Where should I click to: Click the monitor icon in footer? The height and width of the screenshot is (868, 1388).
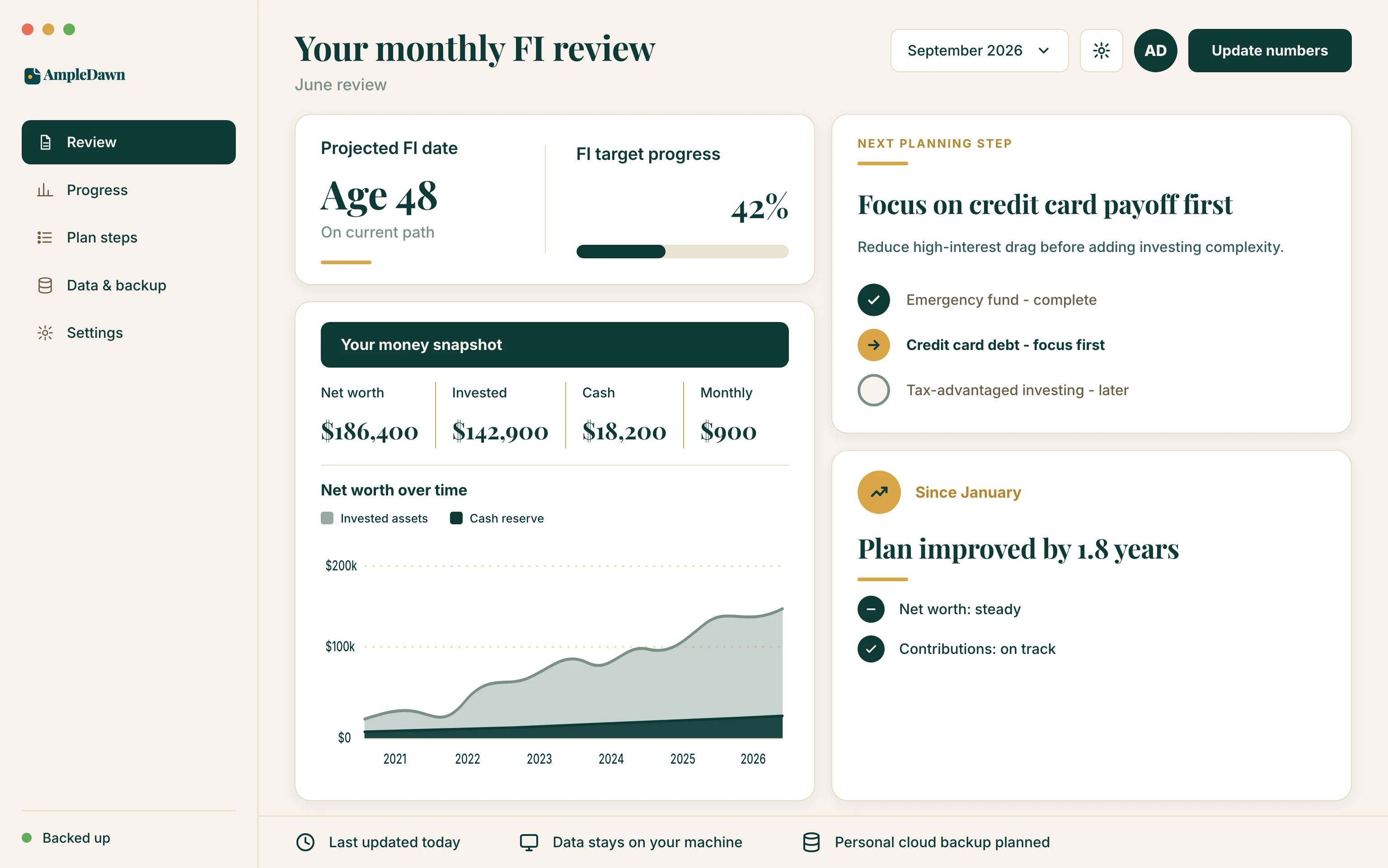(529, 842)
